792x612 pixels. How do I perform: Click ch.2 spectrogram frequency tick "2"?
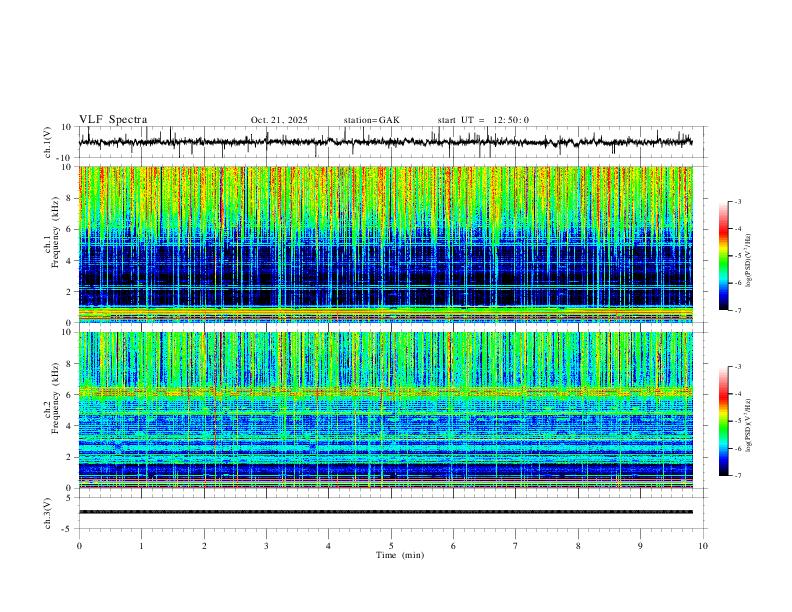pos(70,457)
